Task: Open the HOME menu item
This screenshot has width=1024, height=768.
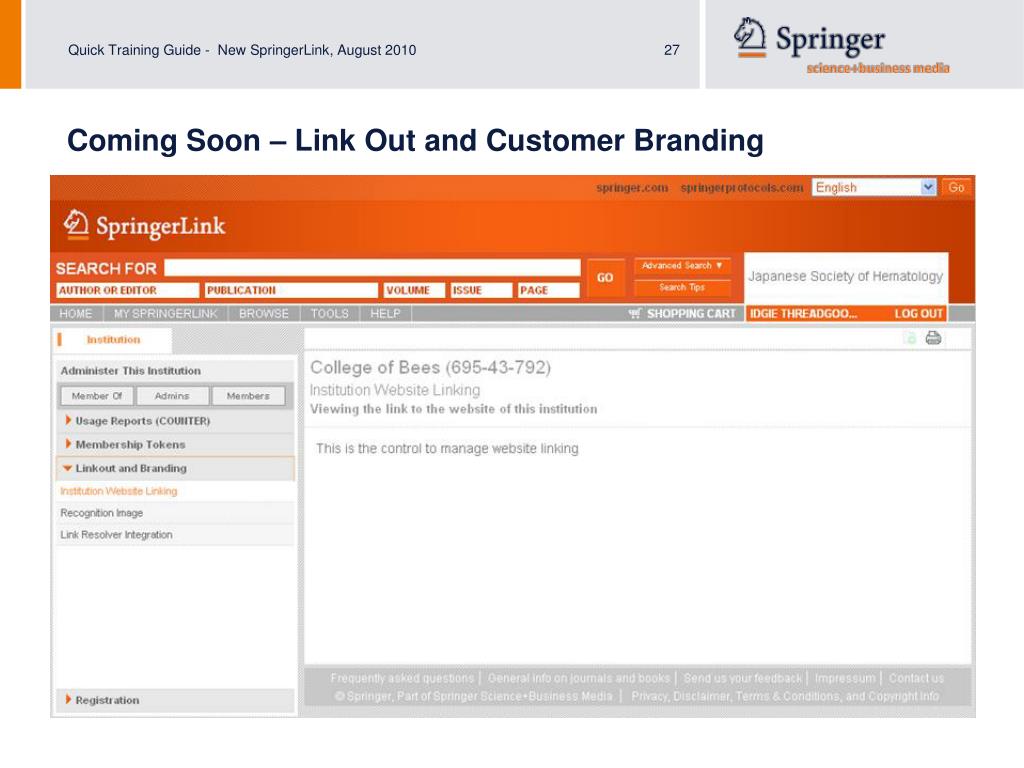Action: 76,313
